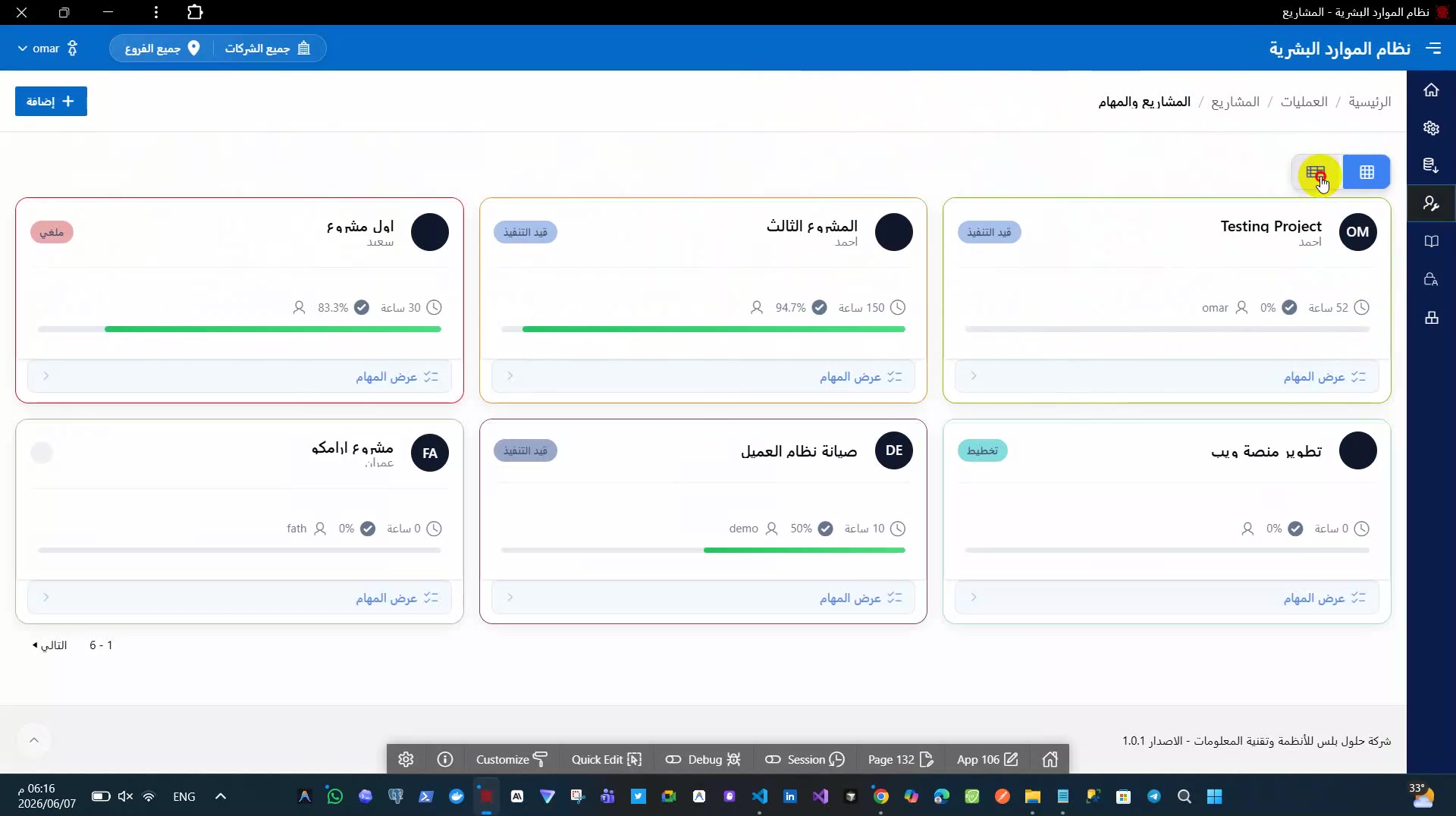Click the clock icon on Testing Project
Image resolution: width=1456 pixels, height=816 pixels.
[1362, 307]
